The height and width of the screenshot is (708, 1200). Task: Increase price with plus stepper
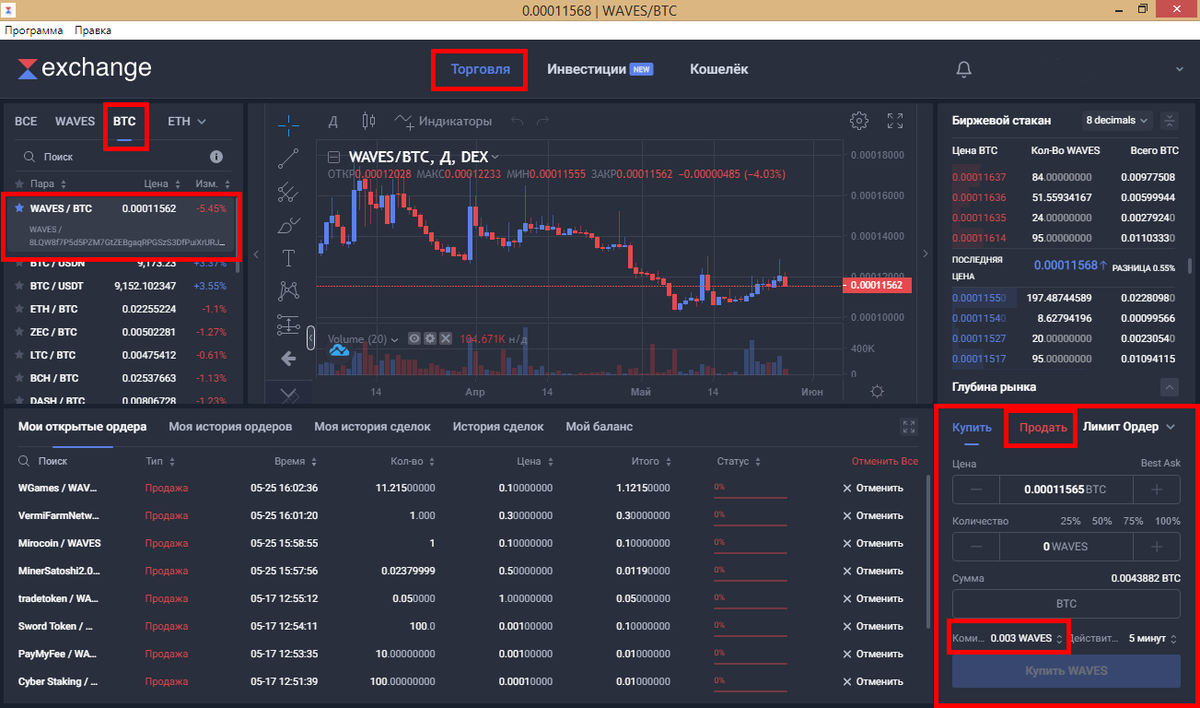[x=1157, y=490]
